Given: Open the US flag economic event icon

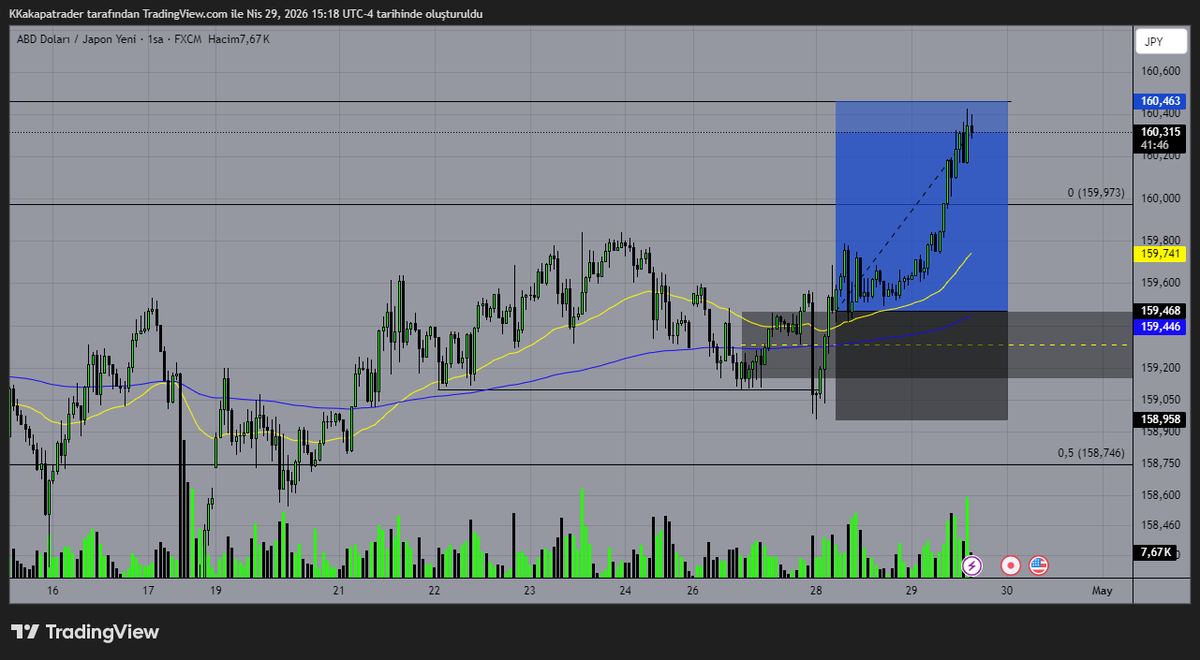Looking at the screenshot, I should tap(1039, 565).
